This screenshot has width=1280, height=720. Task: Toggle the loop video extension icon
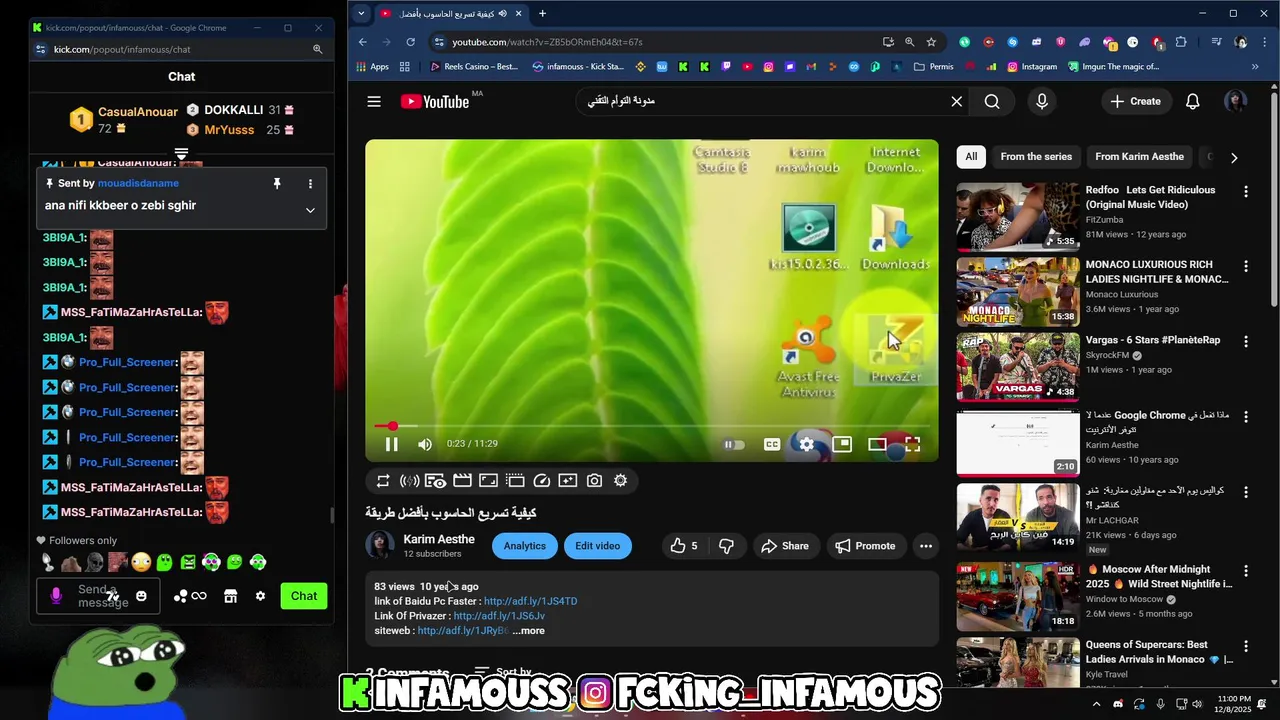click(383, 481)
